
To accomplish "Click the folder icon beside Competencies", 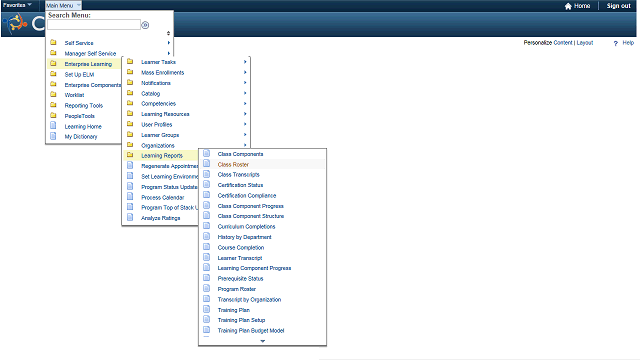I will click(x=130, y=103).
